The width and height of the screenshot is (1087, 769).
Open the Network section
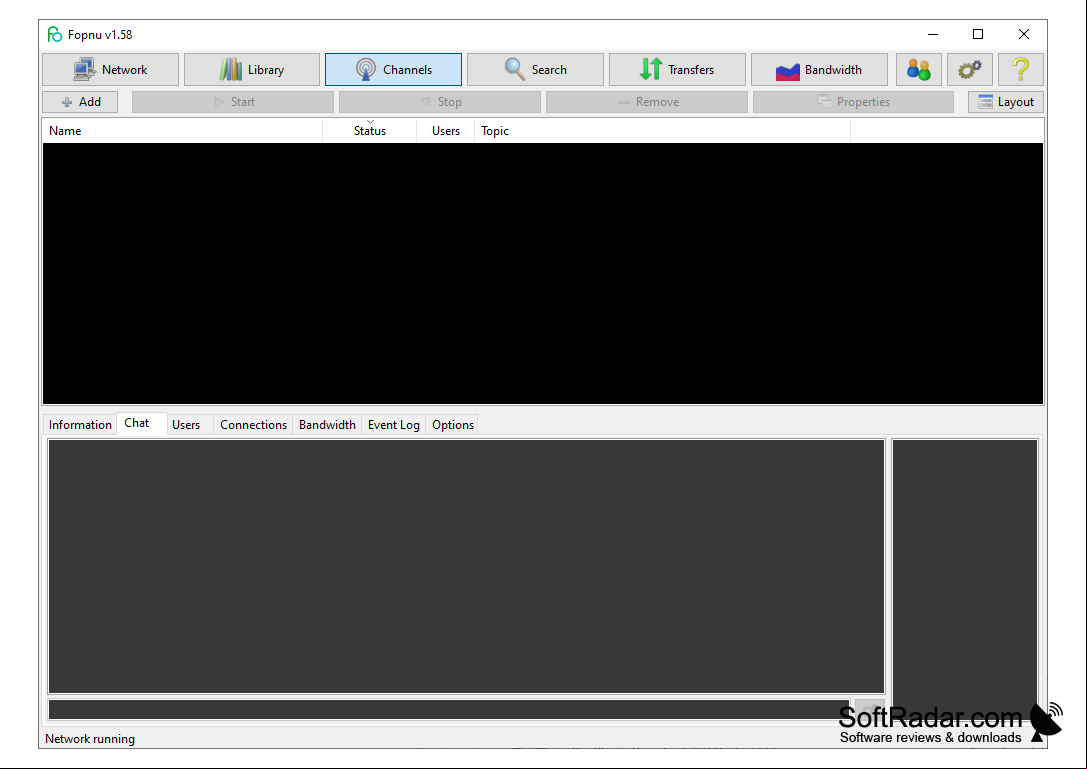(110, 69)
